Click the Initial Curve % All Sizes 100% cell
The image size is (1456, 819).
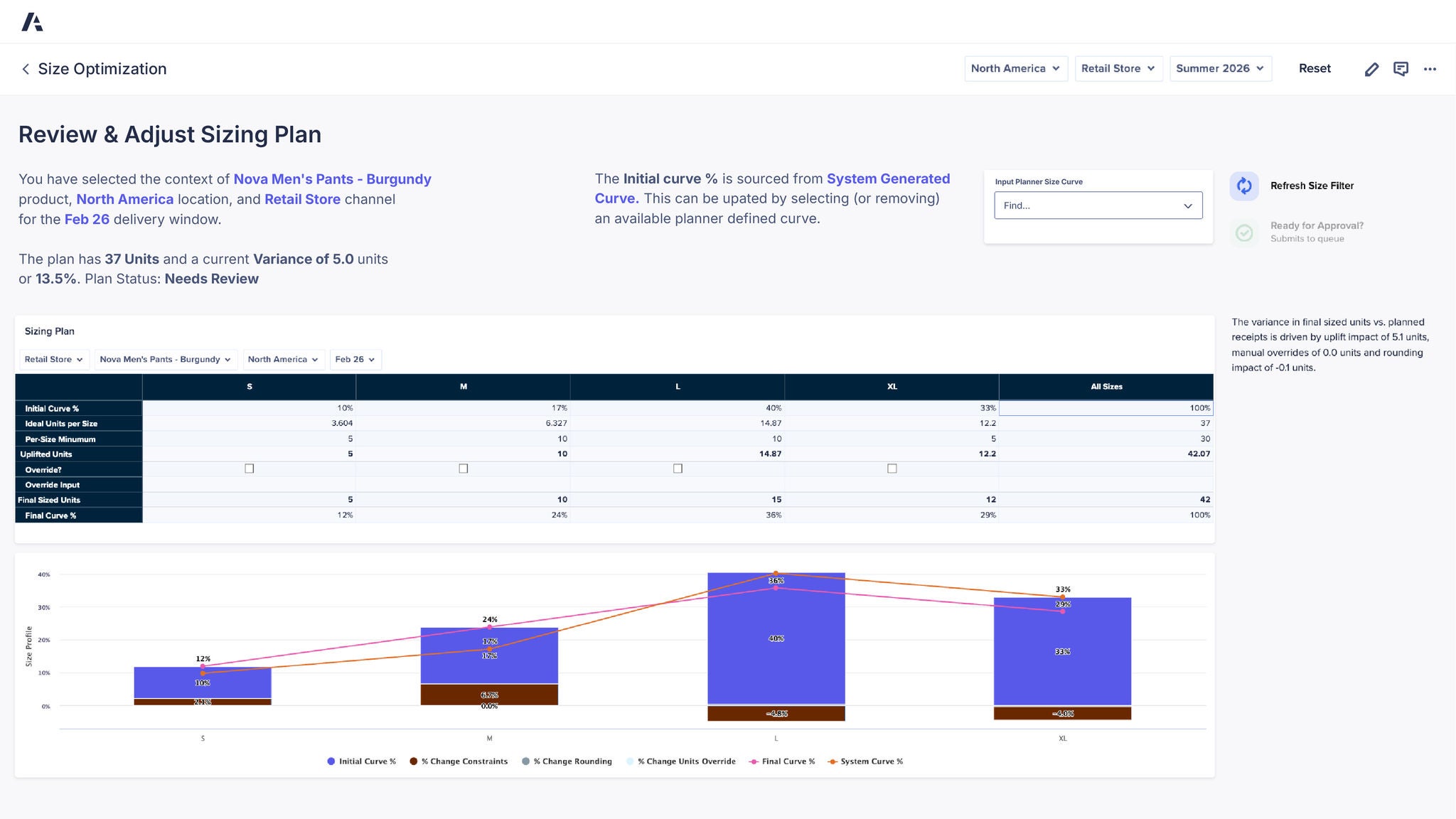tap(1106, 408)
